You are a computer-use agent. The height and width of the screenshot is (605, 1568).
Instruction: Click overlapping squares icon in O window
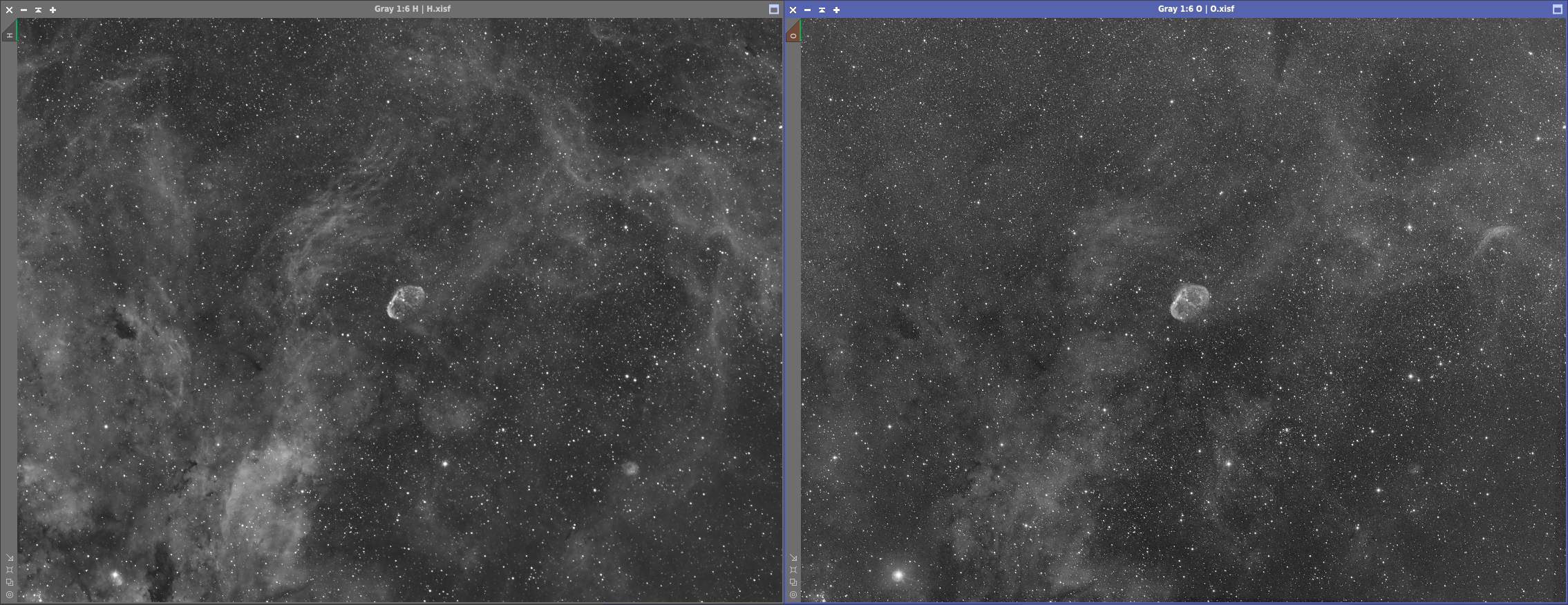(x=793, y=582)
